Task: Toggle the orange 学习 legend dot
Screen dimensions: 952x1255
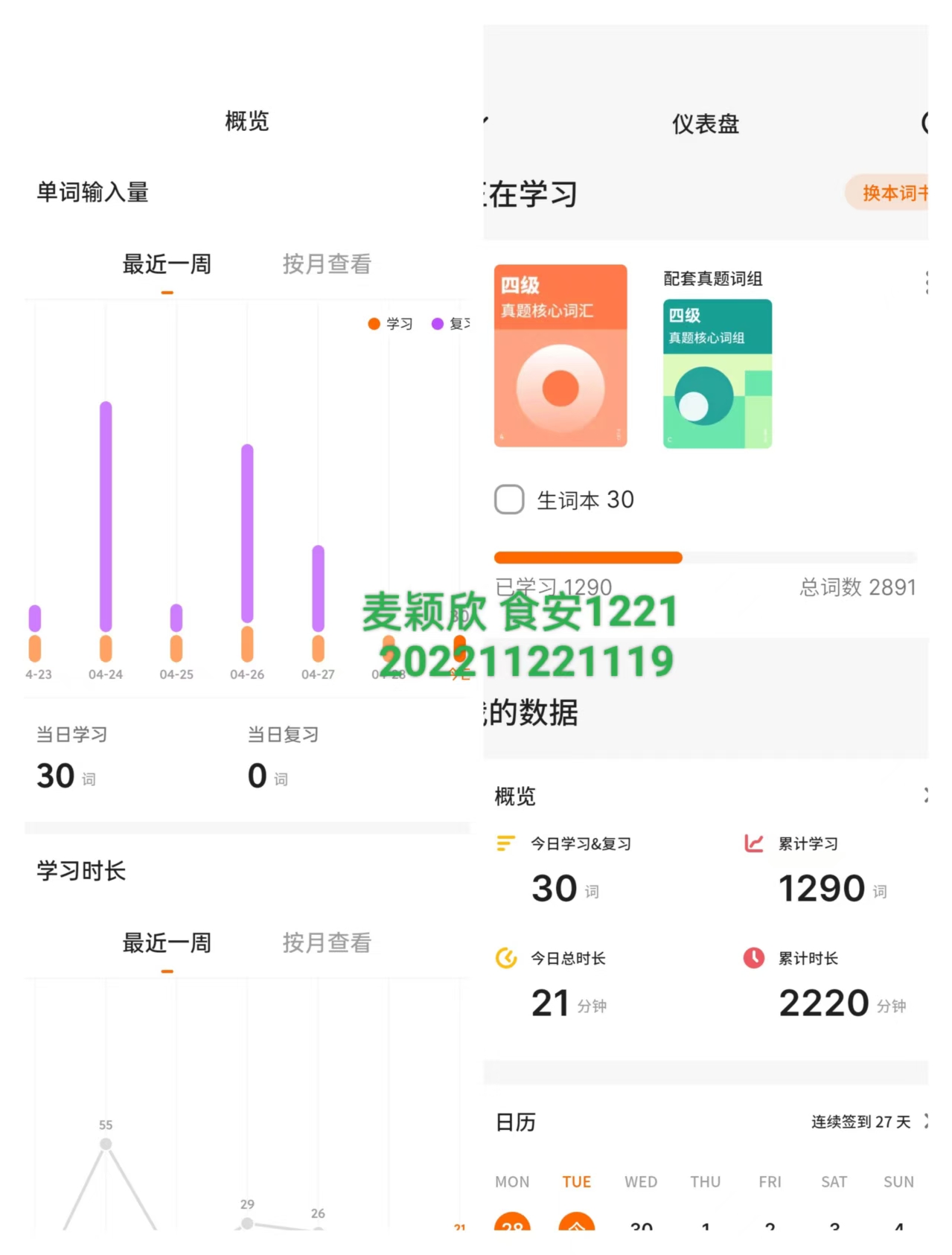Action: coord(374,324)
